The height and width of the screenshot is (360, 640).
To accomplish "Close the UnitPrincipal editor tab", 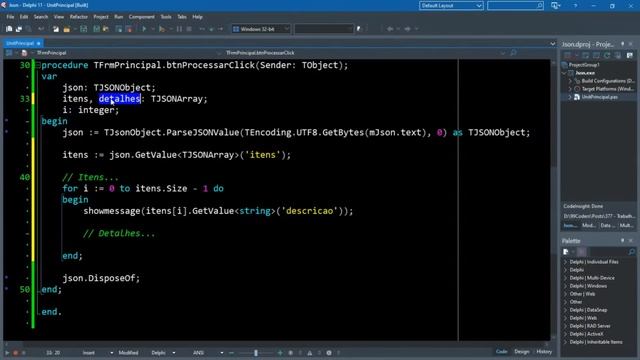I will coord(38,43).
